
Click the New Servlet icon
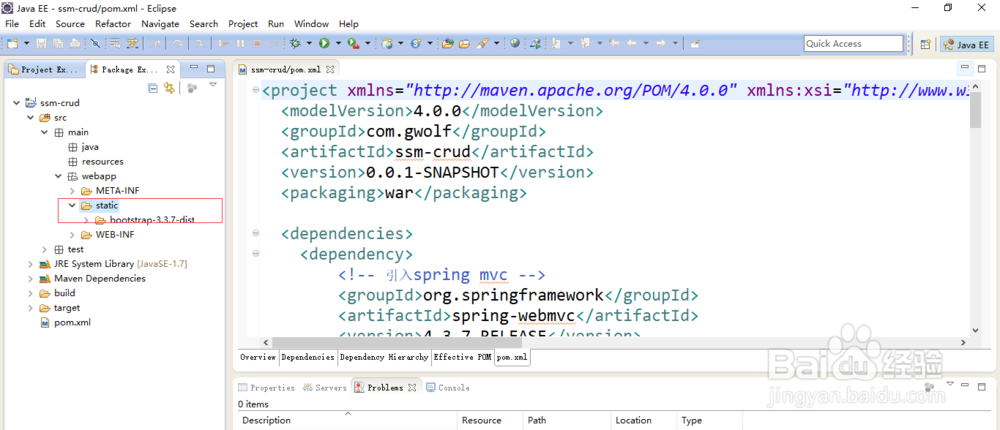[x=416, y=43]
